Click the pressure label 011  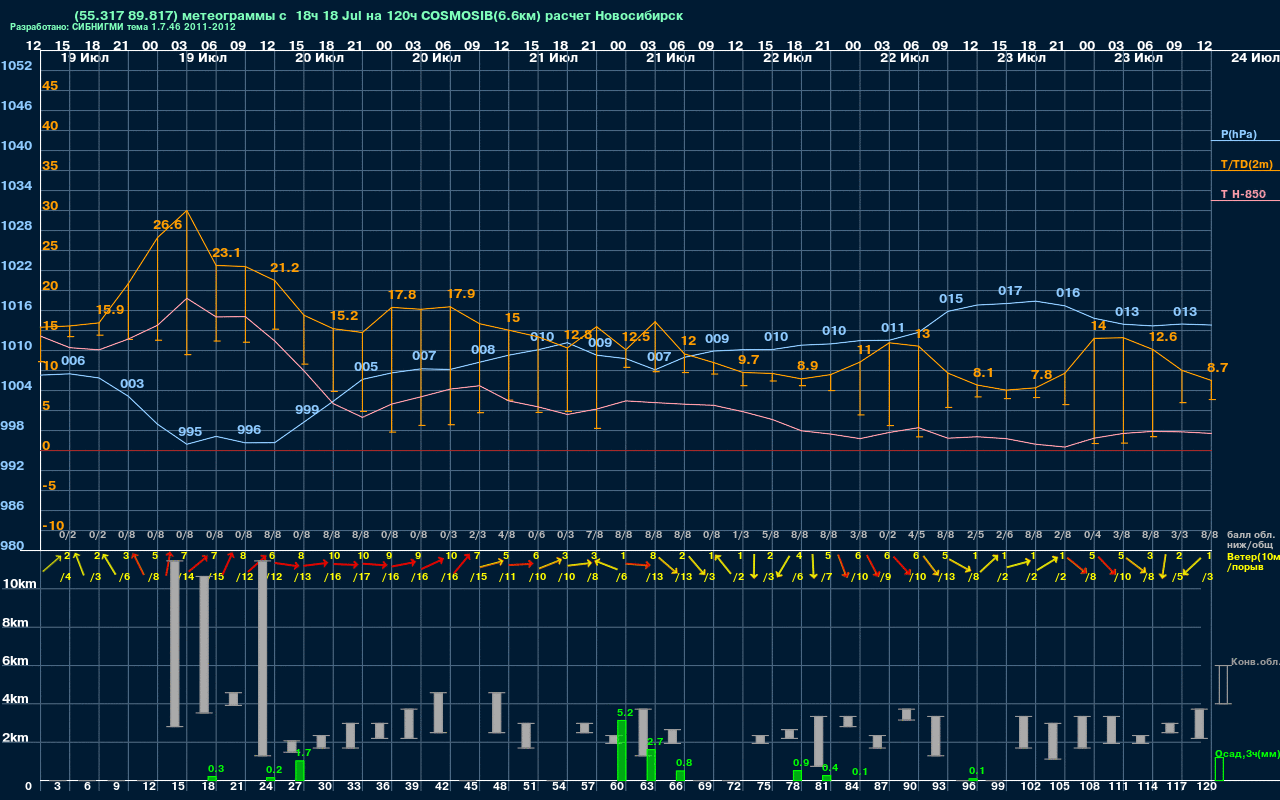coord(893,328)
